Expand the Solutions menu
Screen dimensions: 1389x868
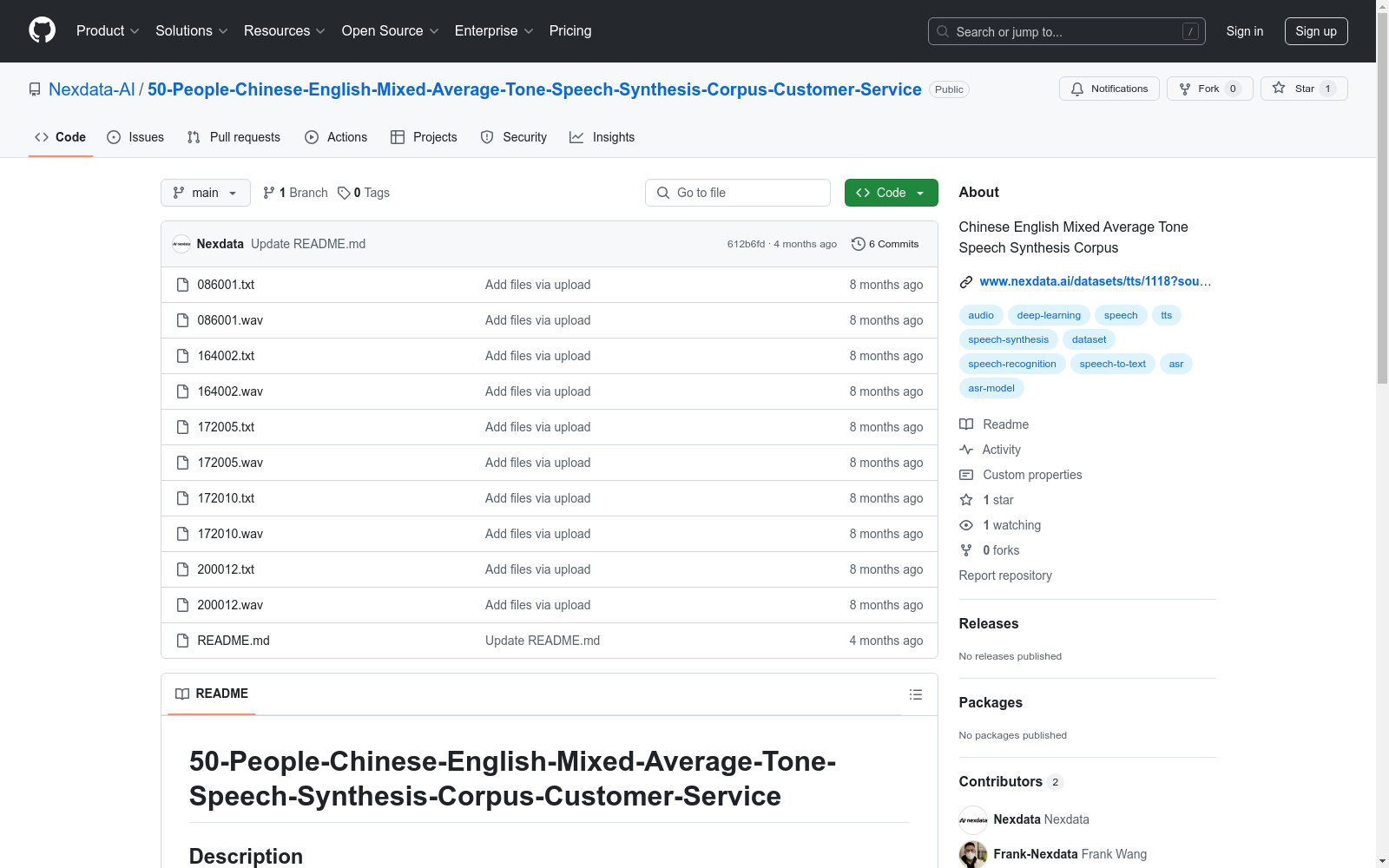tap(192, 31)
